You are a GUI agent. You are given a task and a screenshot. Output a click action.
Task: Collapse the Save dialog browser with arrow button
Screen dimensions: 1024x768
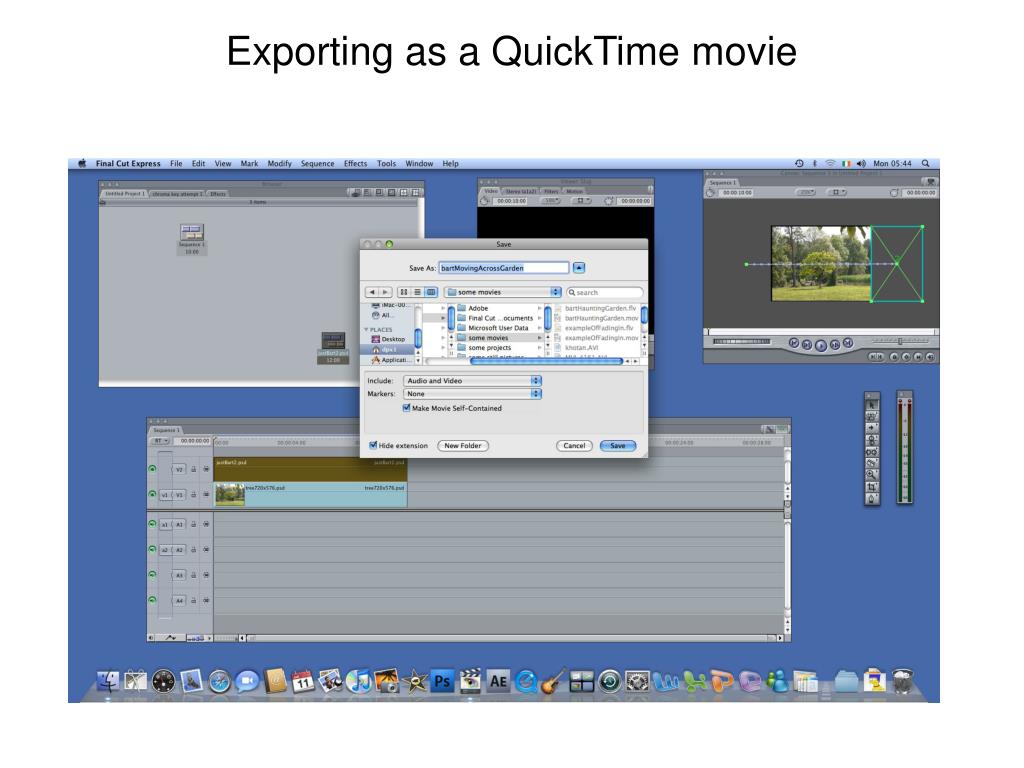(579, 268)
